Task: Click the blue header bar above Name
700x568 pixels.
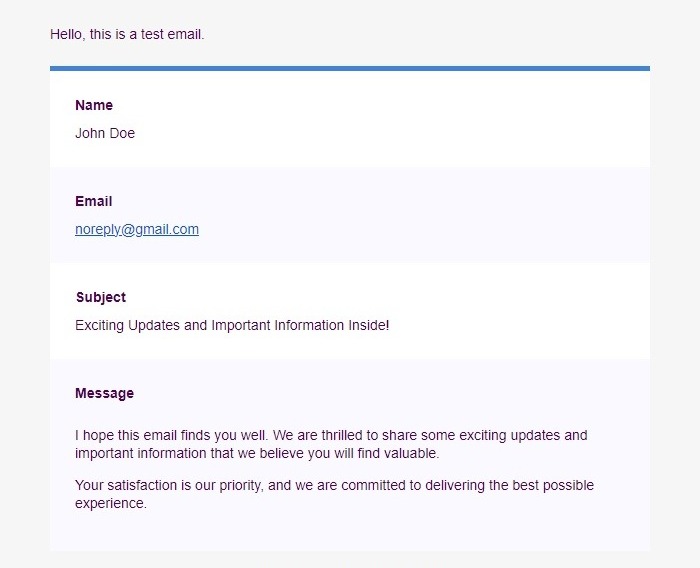Action: [x=350, y=68]
